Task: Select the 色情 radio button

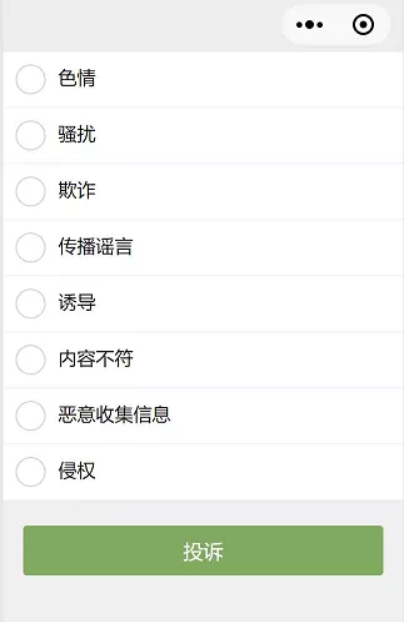Action: pos(31,79)
